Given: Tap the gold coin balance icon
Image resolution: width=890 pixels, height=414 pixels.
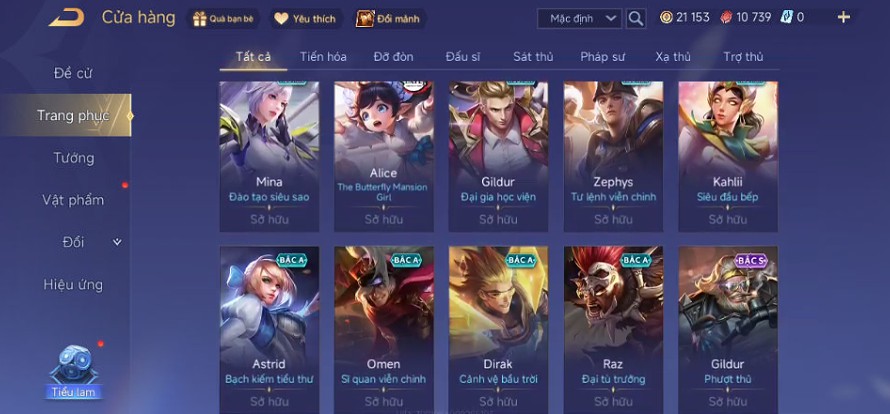Looking at the screenshot, I should tap(666, 18).
